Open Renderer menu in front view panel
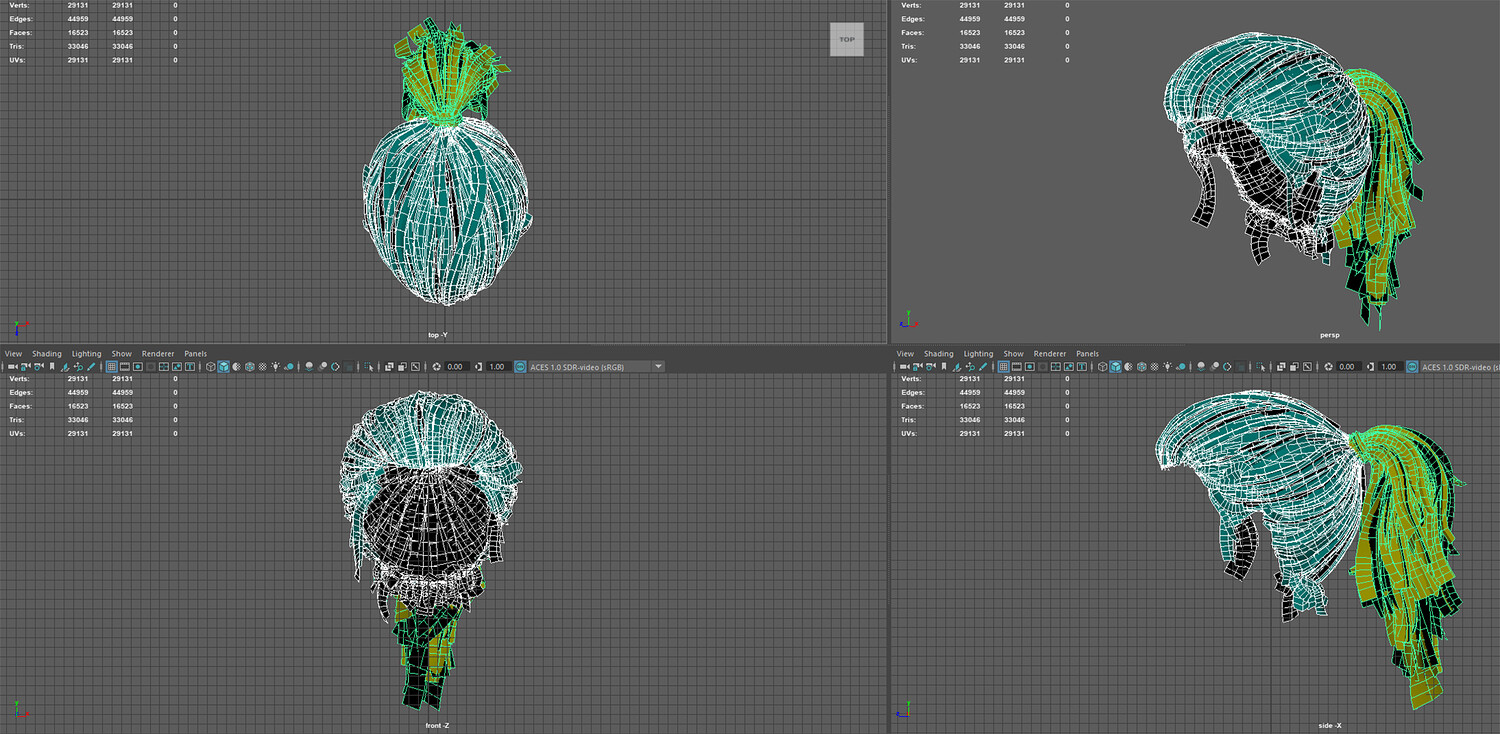This screenshot has width=1500, height=734. [x=158, y=354]
